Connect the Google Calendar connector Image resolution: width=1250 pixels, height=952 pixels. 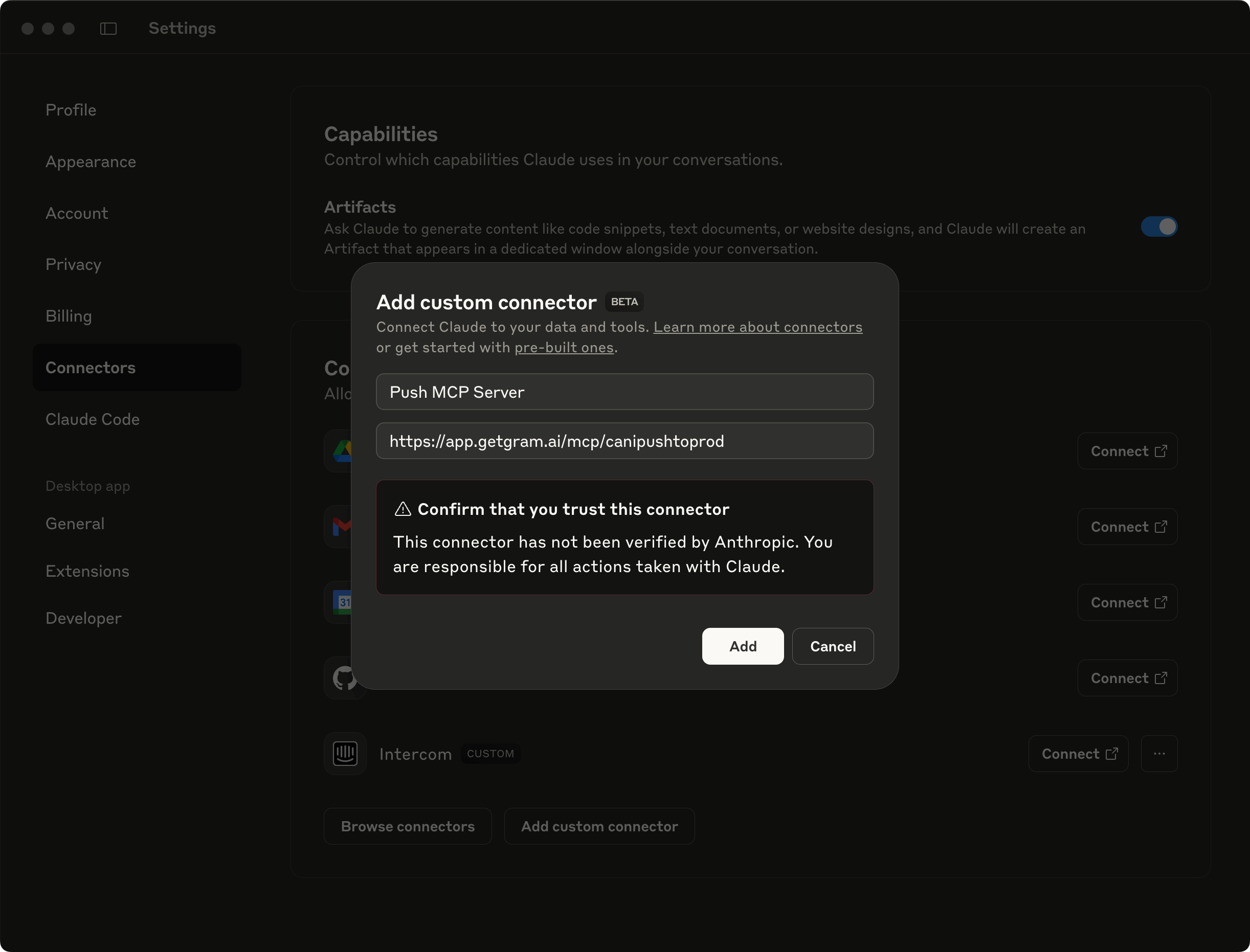click(1128, 602)
